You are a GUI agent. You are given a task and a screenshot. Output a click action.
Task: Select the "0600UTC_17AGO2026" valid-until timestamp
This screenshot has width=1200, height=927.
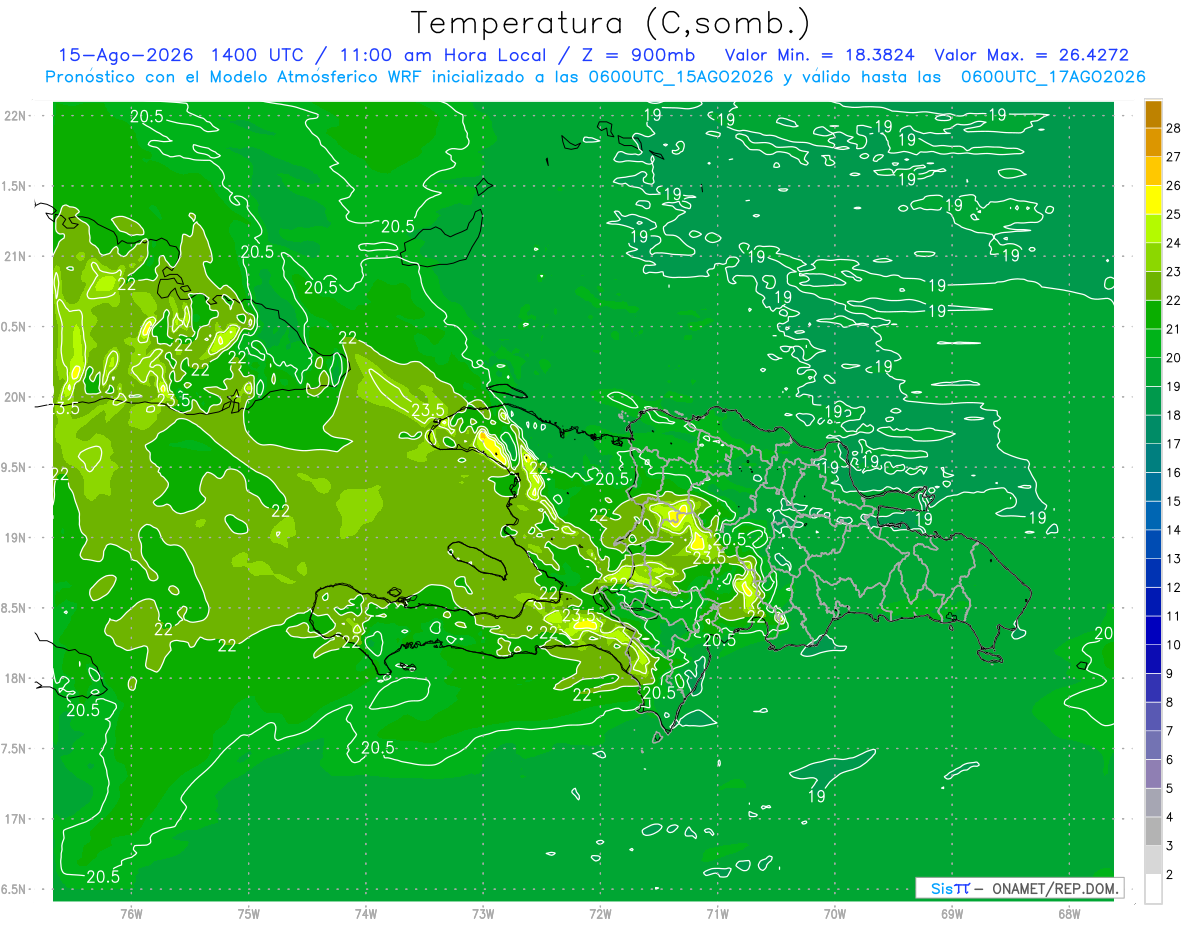1053,77
